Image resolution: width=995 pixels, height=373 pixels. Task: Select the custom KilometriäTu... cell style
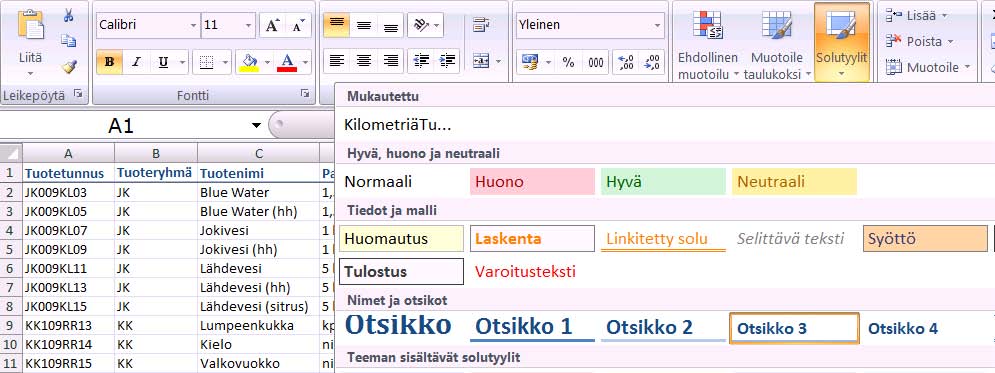[x=398, y=125]
